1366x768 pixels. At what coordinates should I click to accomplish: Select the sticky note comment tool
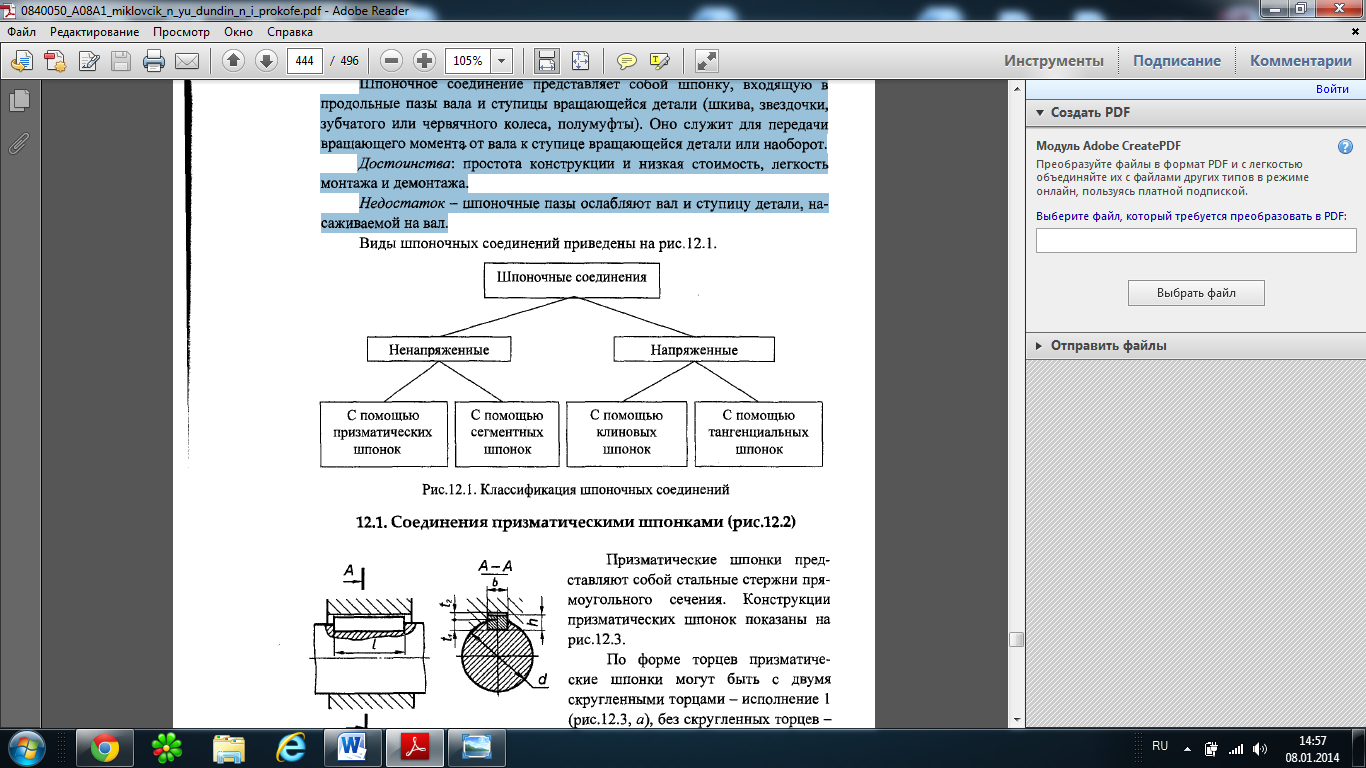click(626, 61)
